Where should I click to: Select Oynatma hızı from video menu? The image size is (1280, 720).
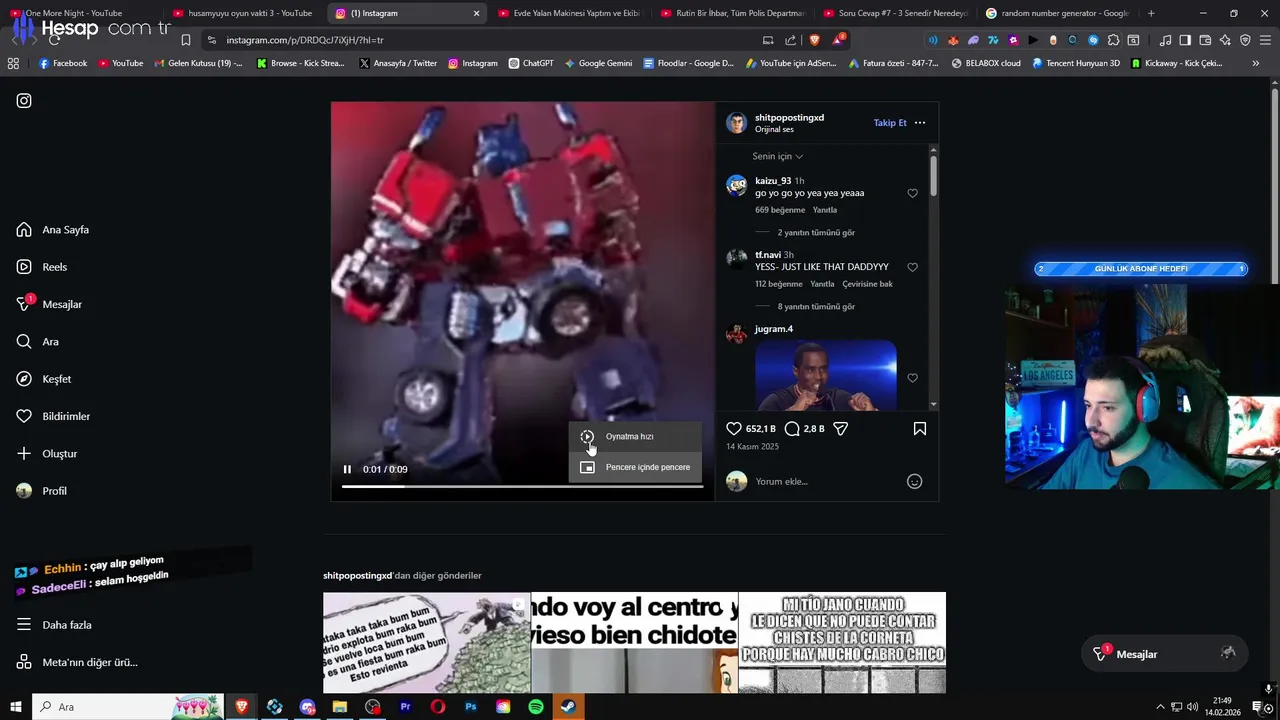(635, 437)
